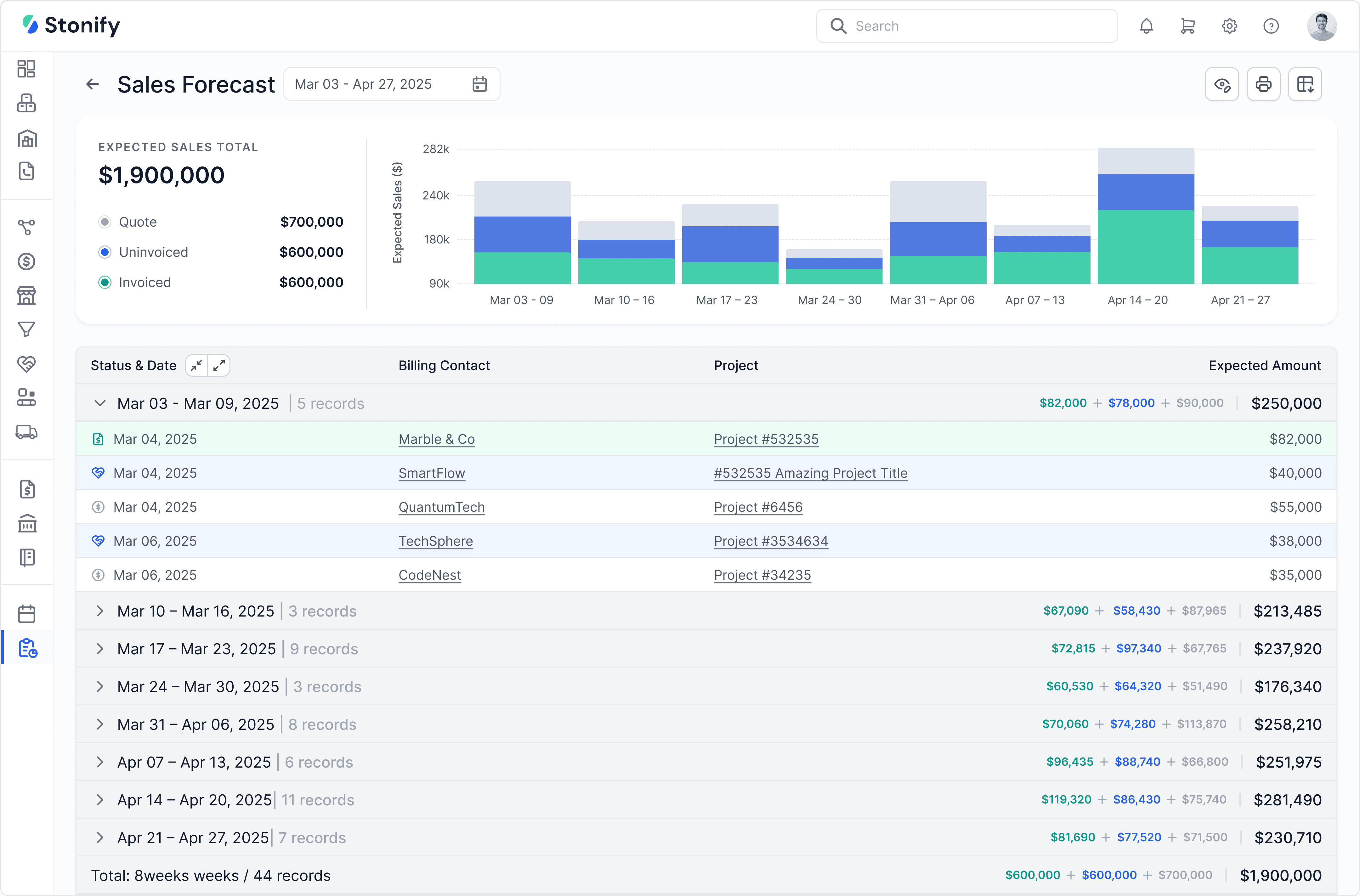Click the notifications bell icon

[1146, 26]
